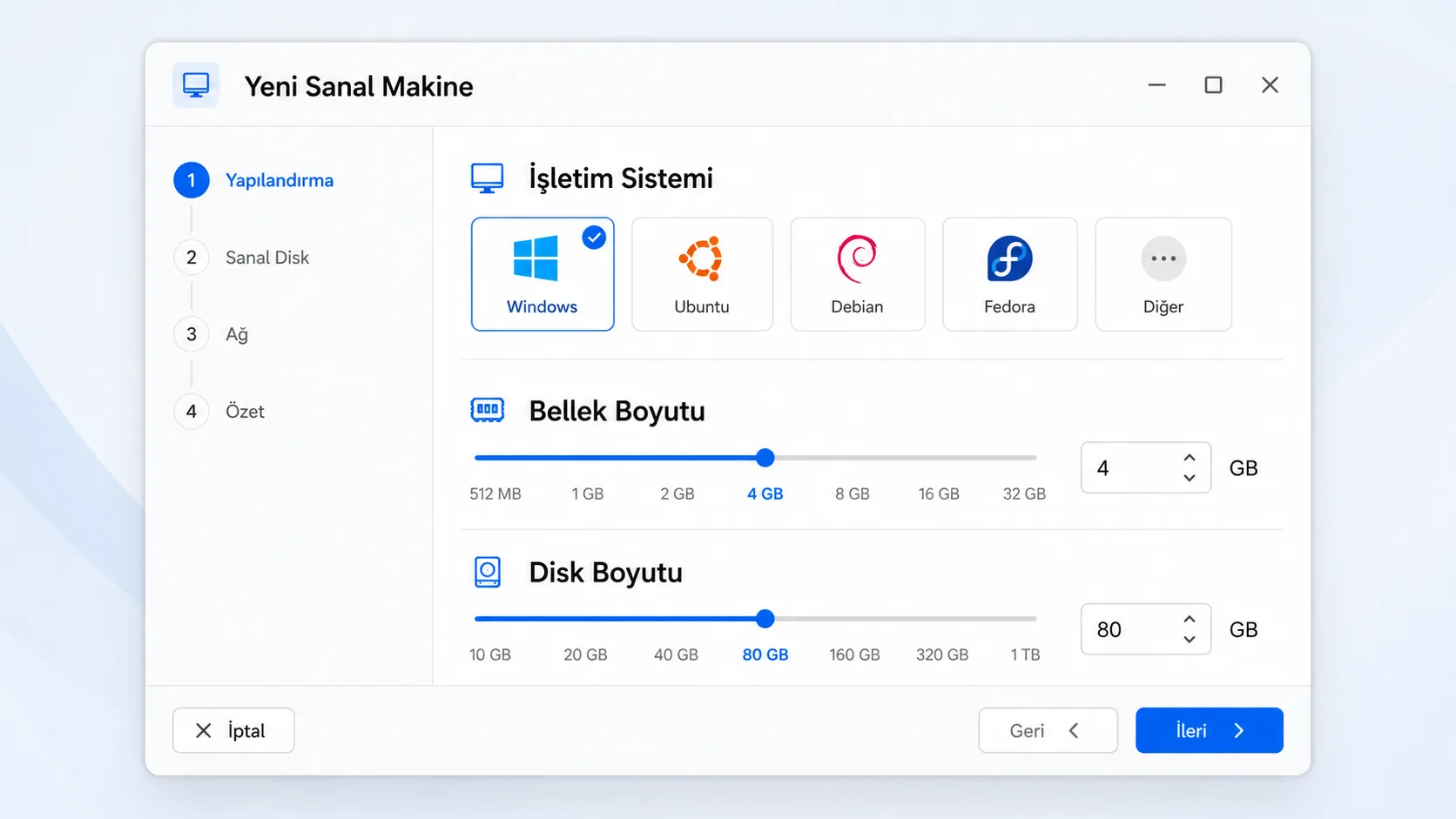Click the step 4 number circle
1456x819 pixels.
[192, 411]
